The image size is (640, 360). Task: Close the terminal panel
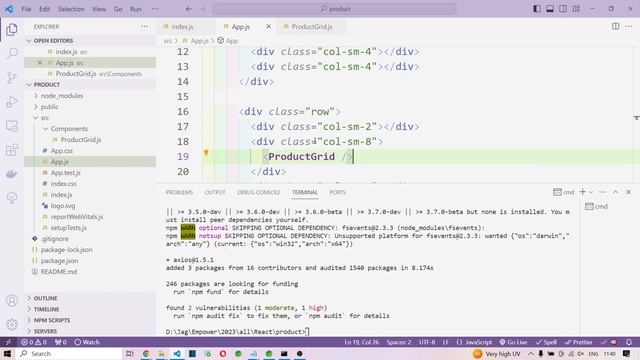(x=629, y=192)
